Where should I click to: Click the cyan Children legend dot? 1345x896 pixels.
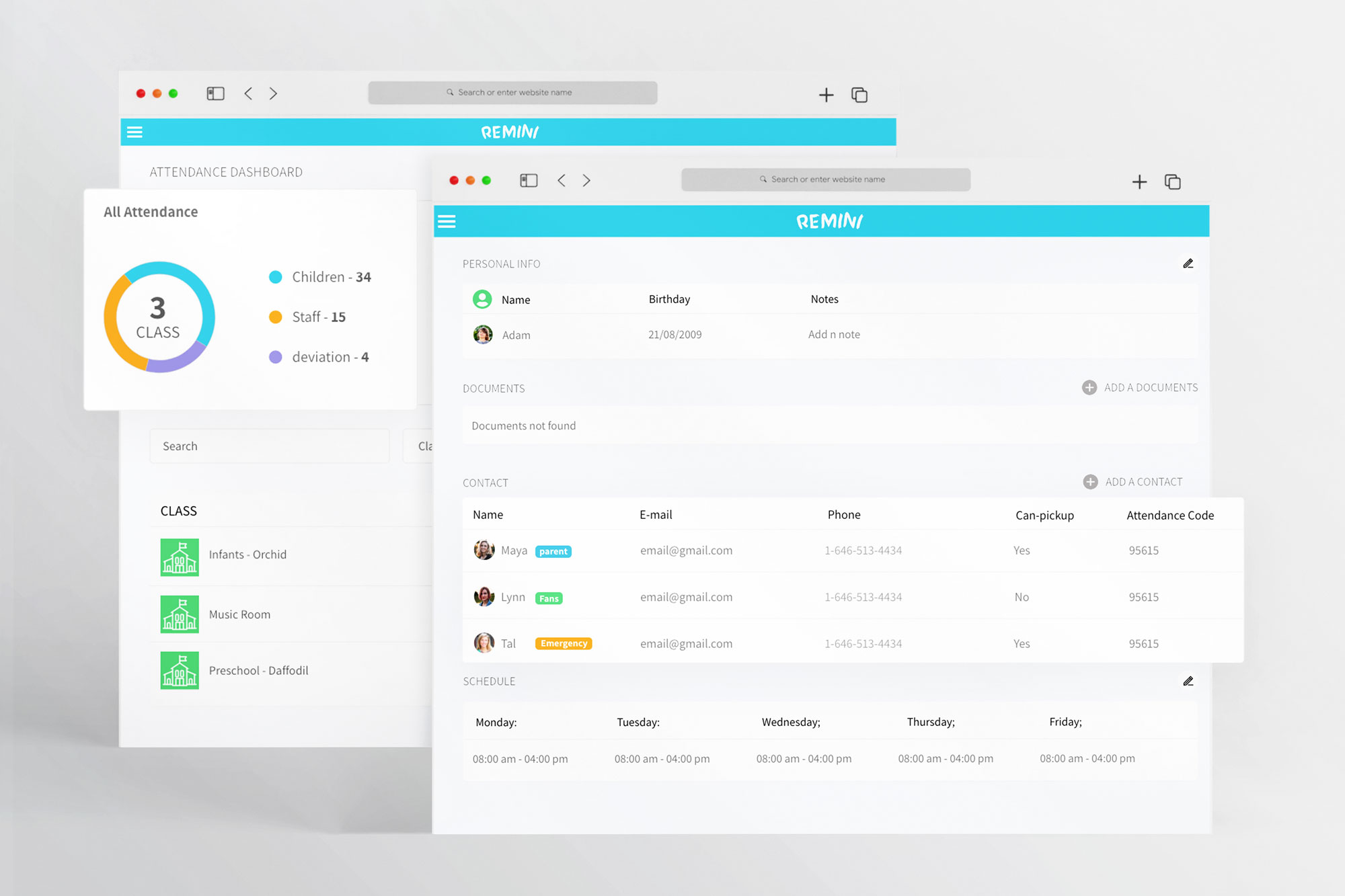275,277
